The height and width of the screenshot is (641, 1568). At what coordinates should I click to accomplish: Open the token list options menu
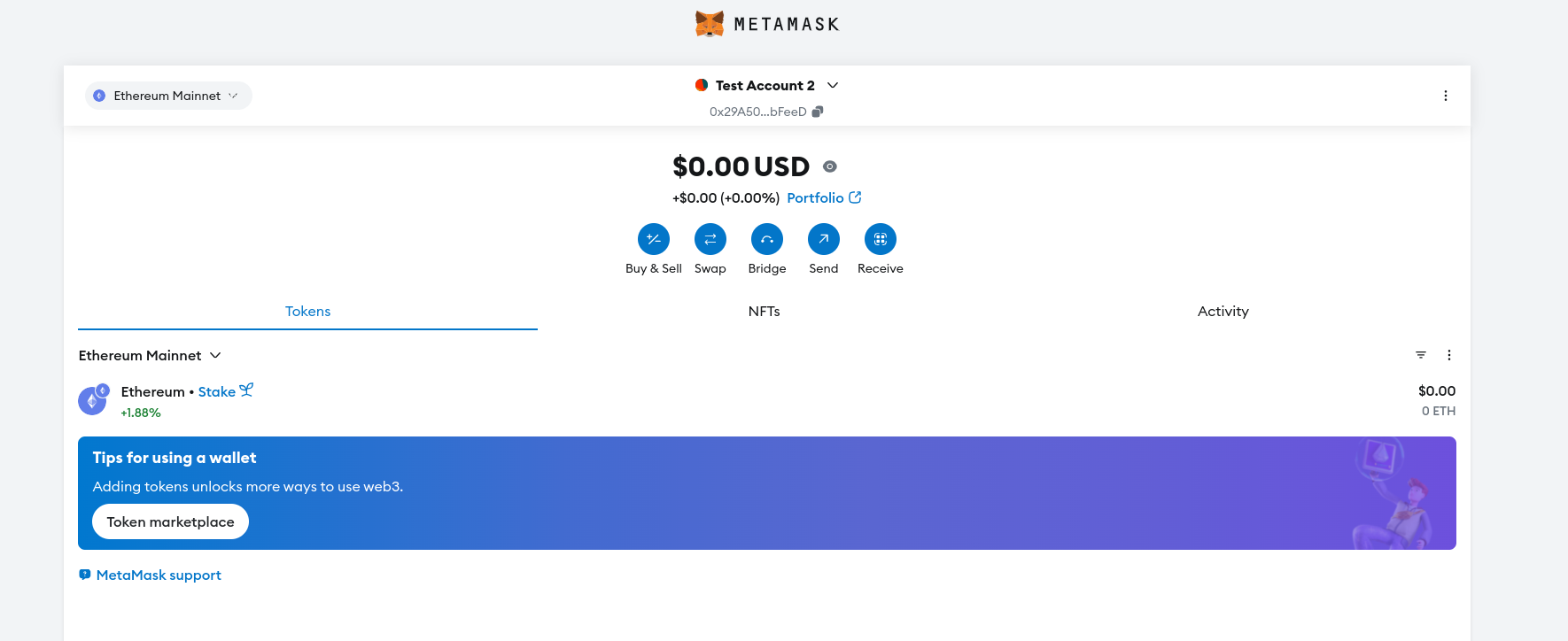1449,355
